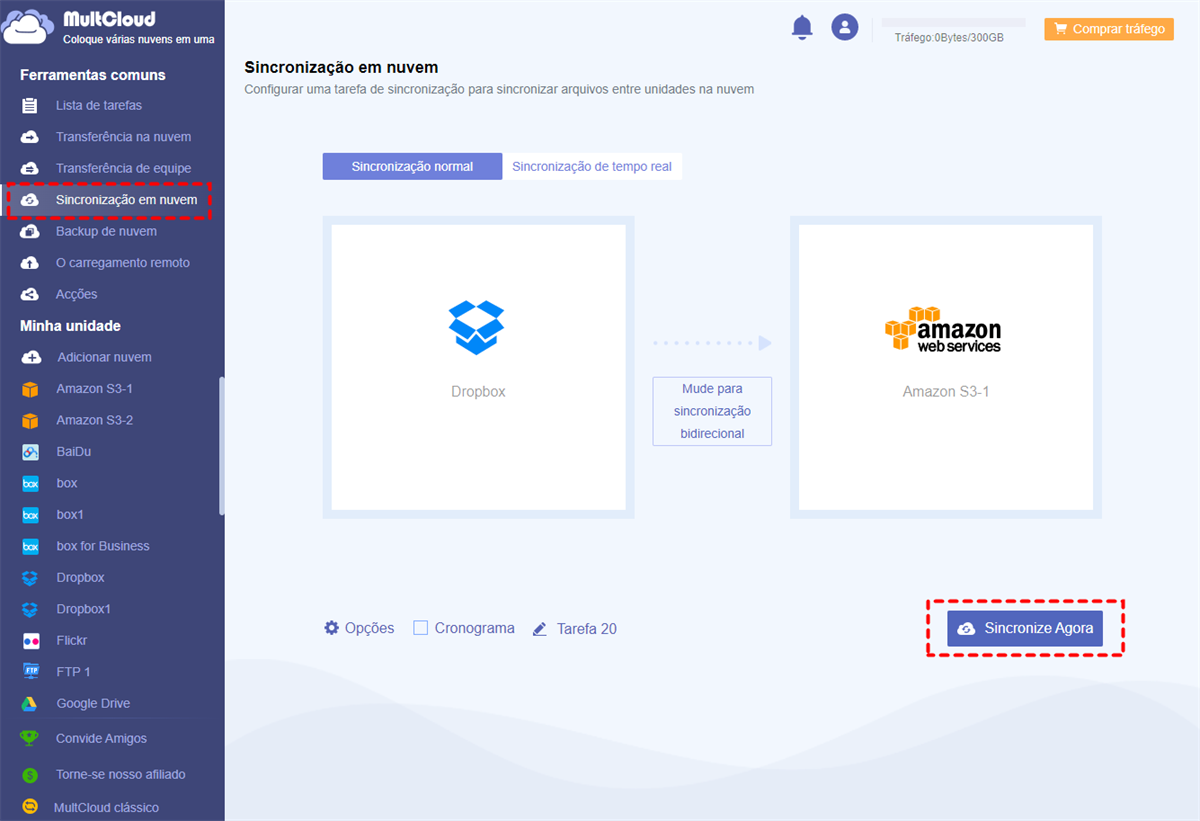Viewport: 1200px width, 821px height.
Task: Select Backup de nuvem menu item
Action: click(106, 231)
